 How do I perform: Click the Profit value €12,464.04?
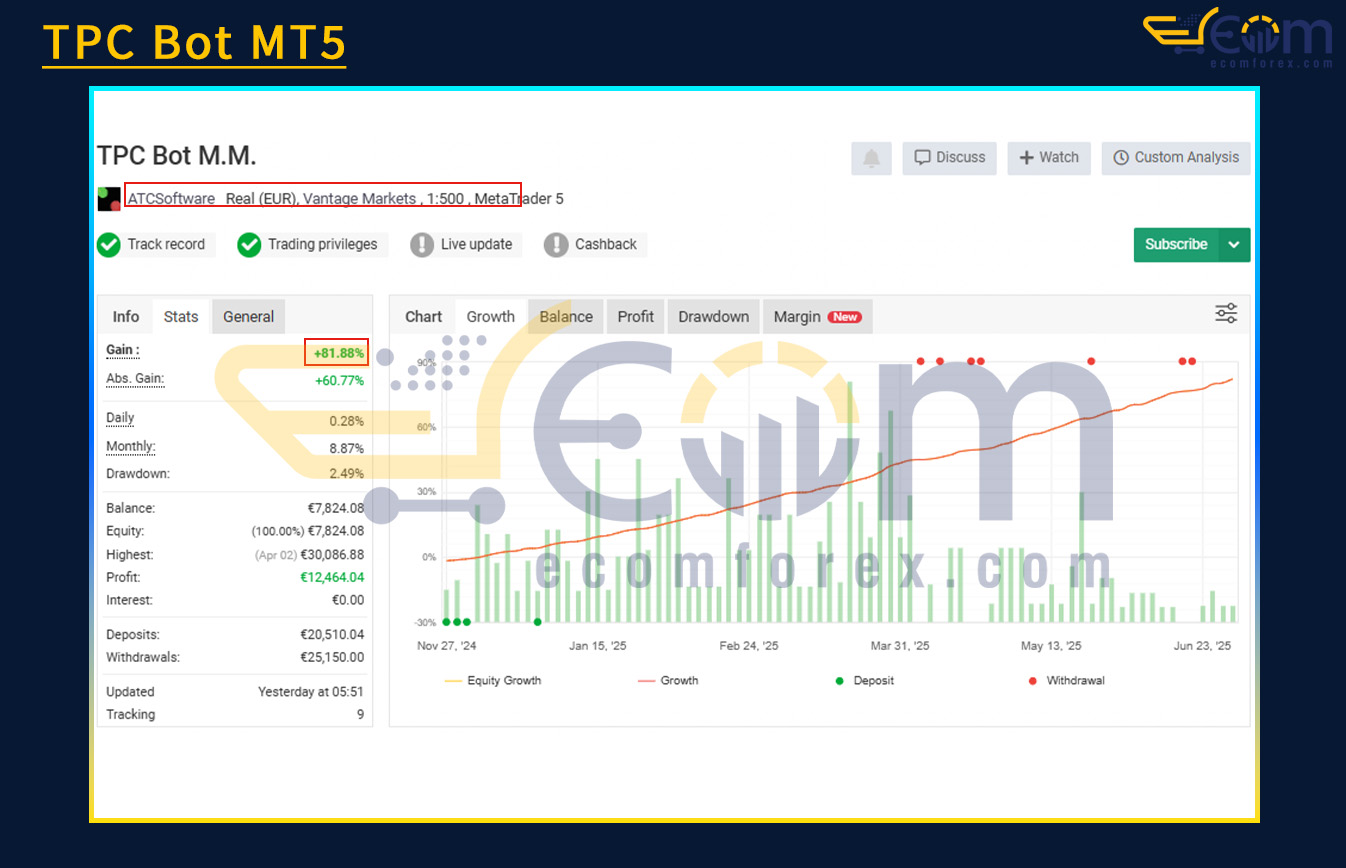332,578
